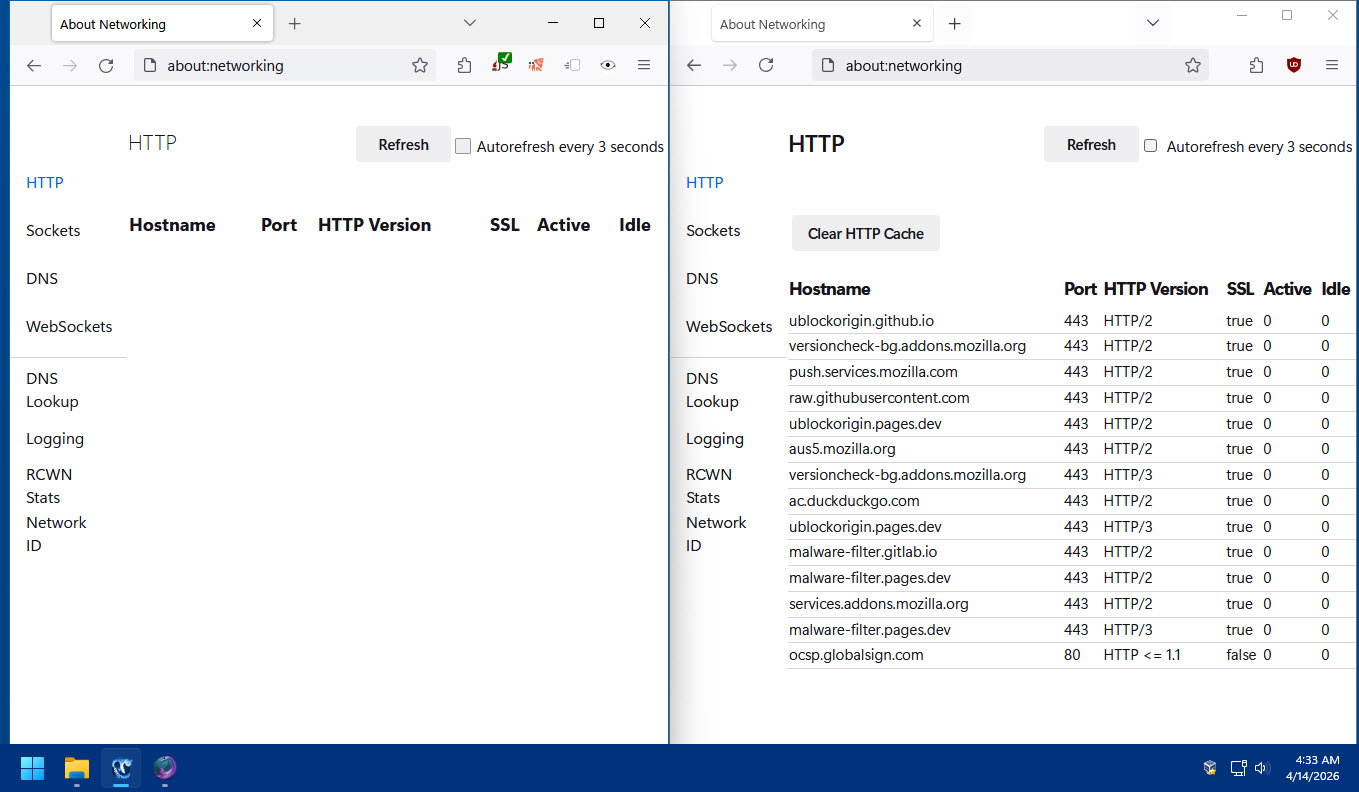The height and width of the screenshot is (792, 1359).
Task: Enable Autorefresh checkbox in right window
Action: point(1150,146)
